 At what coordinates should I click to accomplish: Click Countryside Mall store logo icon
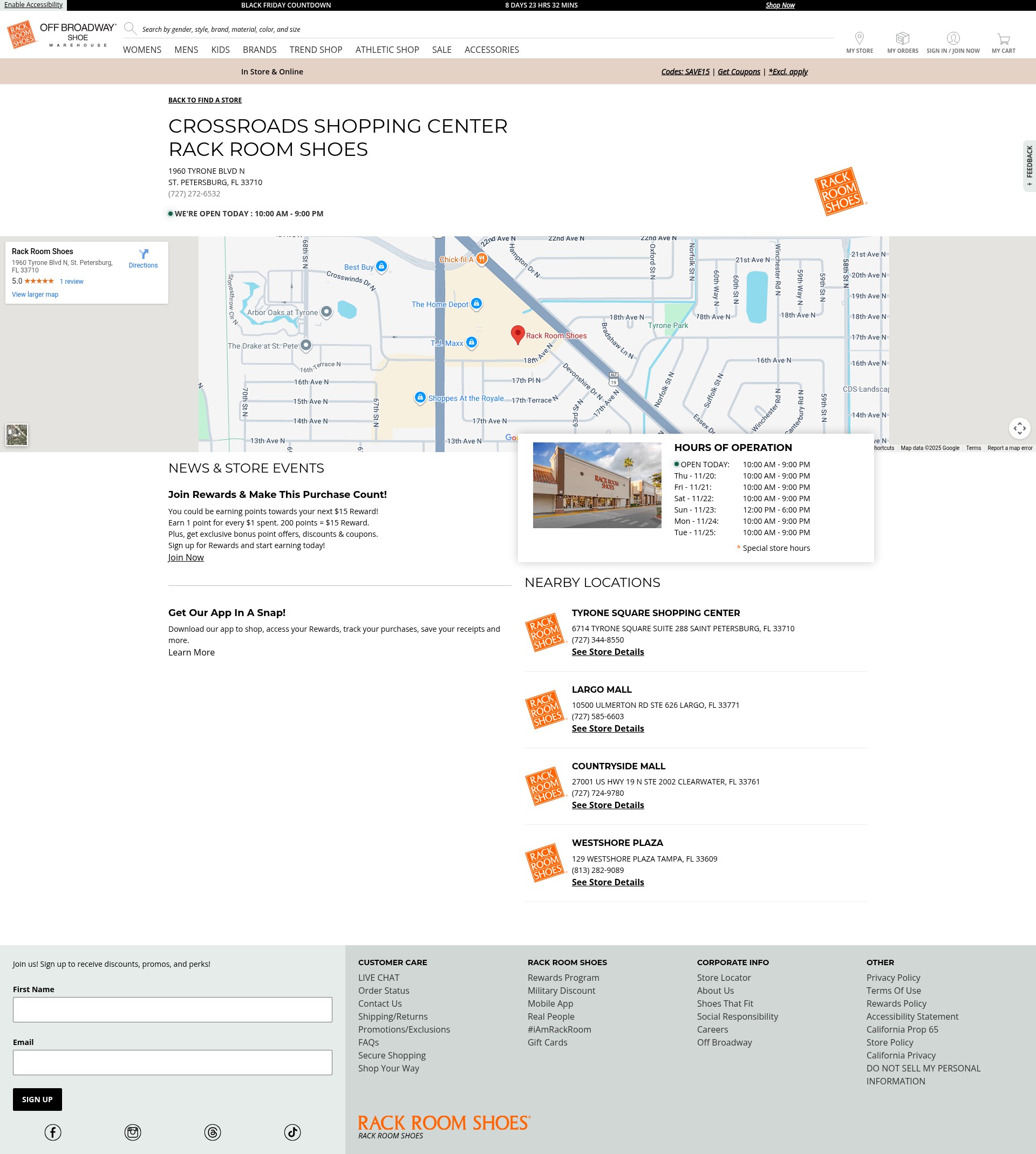click(x=546, y=787)
